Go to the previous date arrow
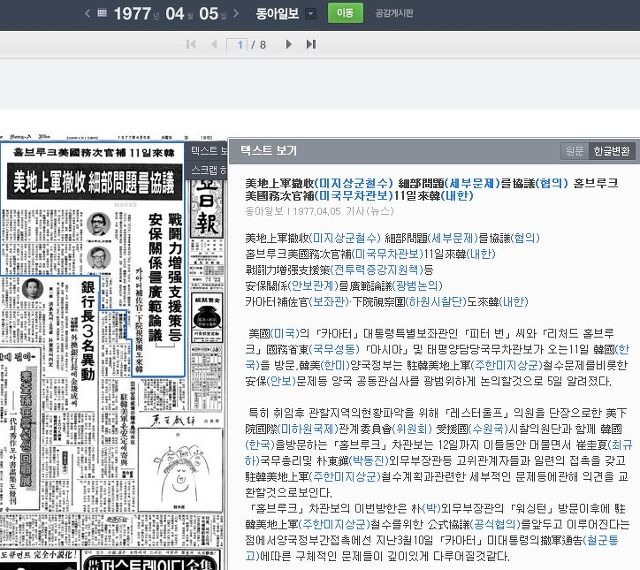Image resolution: width=640 pixels, height=570 pixels. coord(87,13)
